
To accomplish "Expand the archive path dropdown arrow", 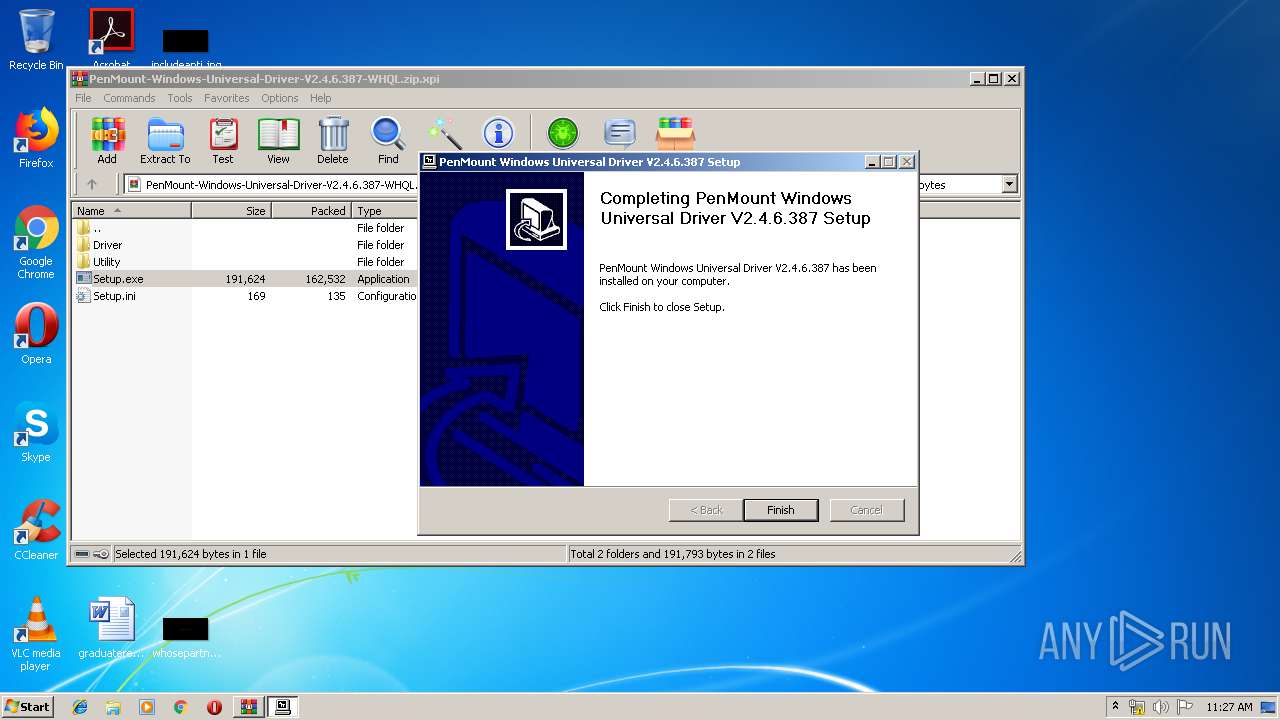I will point(1009,184).
